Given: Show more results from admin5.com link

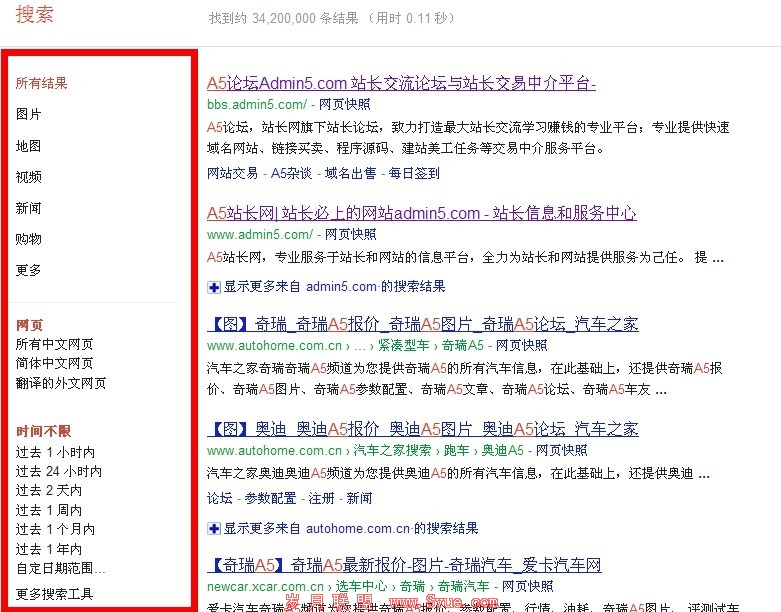Looking at the screenshot, I should point(334,287).
